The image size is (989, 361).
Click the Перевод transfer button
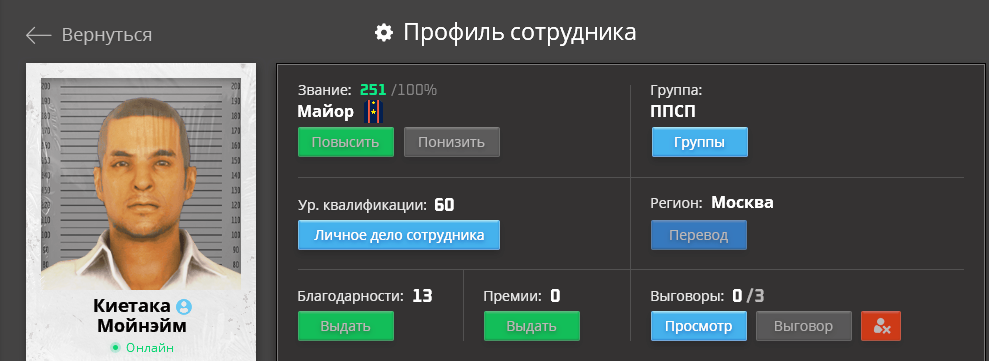(x=699, y=235)
